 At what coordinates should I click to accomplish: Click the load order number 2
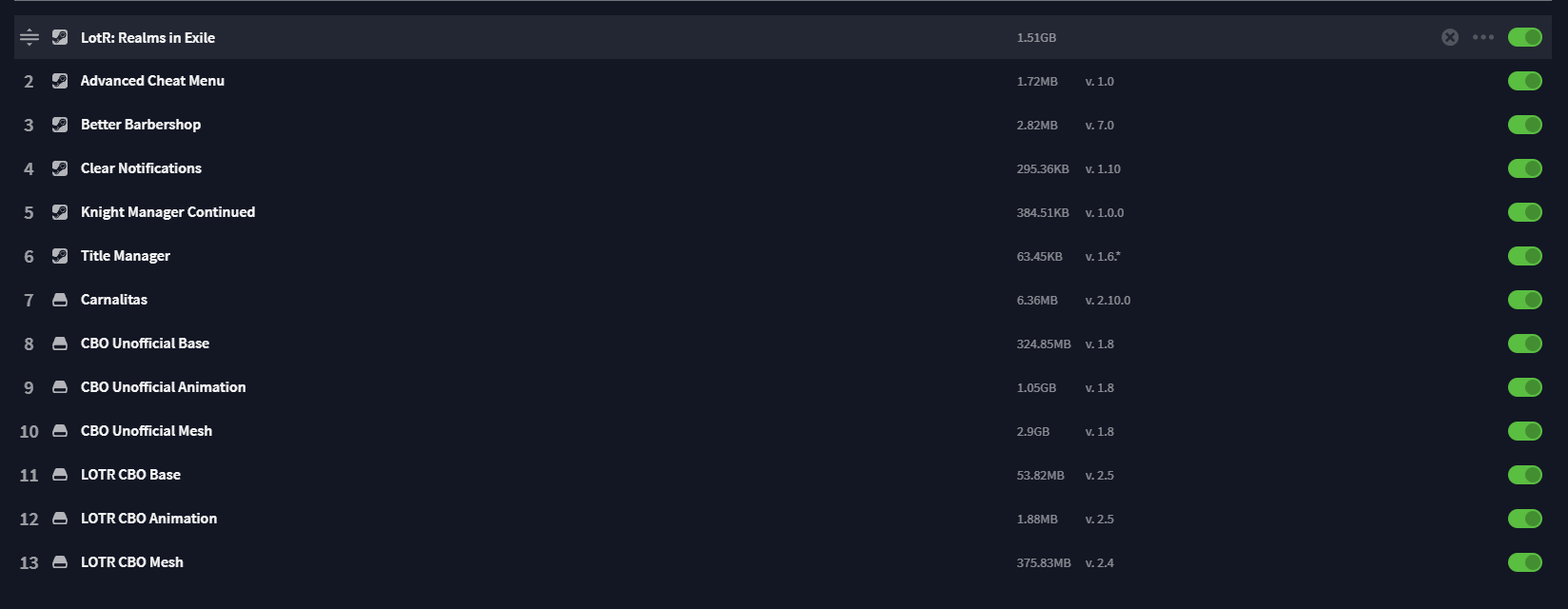point(29,82)
